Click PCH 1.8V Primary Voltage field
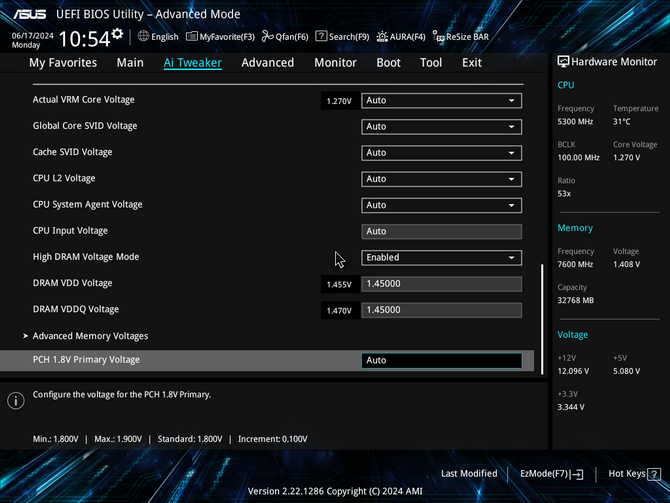 (x=441, y=360)
